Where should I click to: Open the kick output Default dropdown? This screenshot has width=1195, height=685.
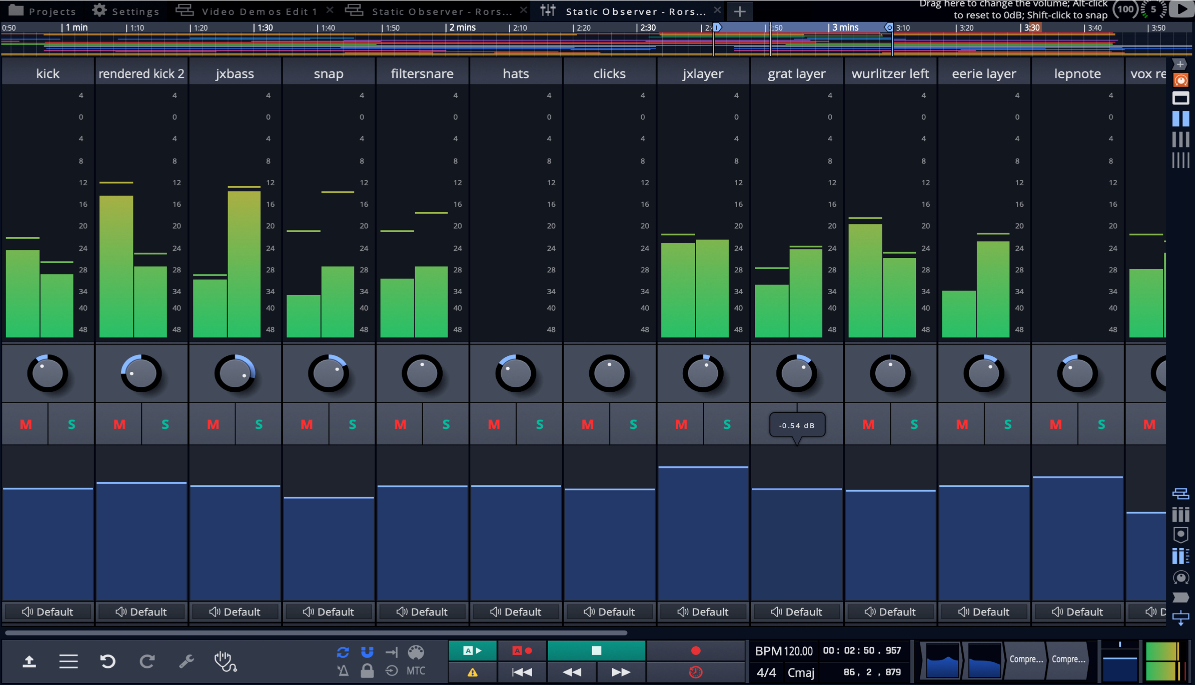47,612
